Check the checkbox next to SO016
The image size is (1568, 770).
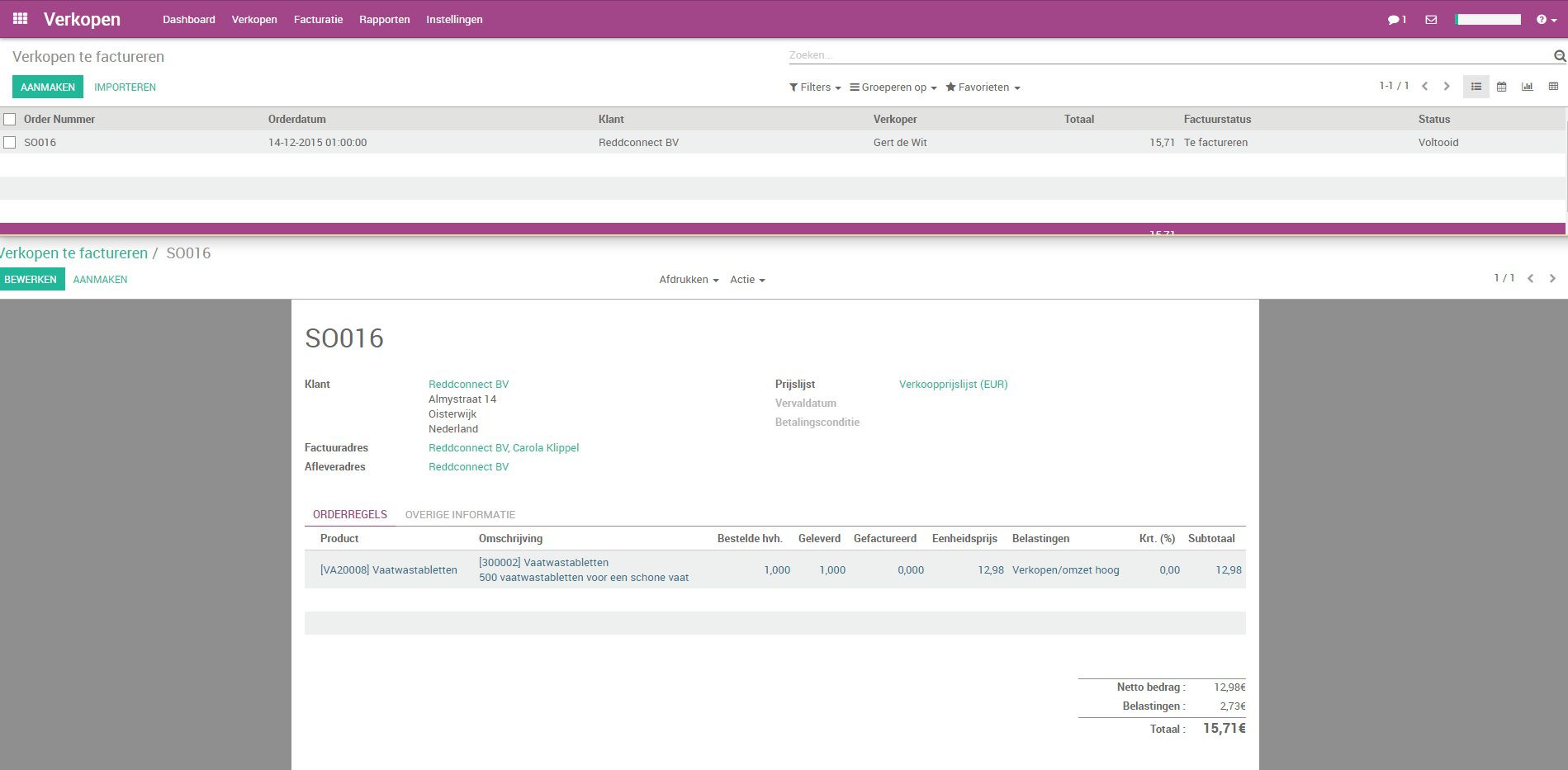(9, 142)
